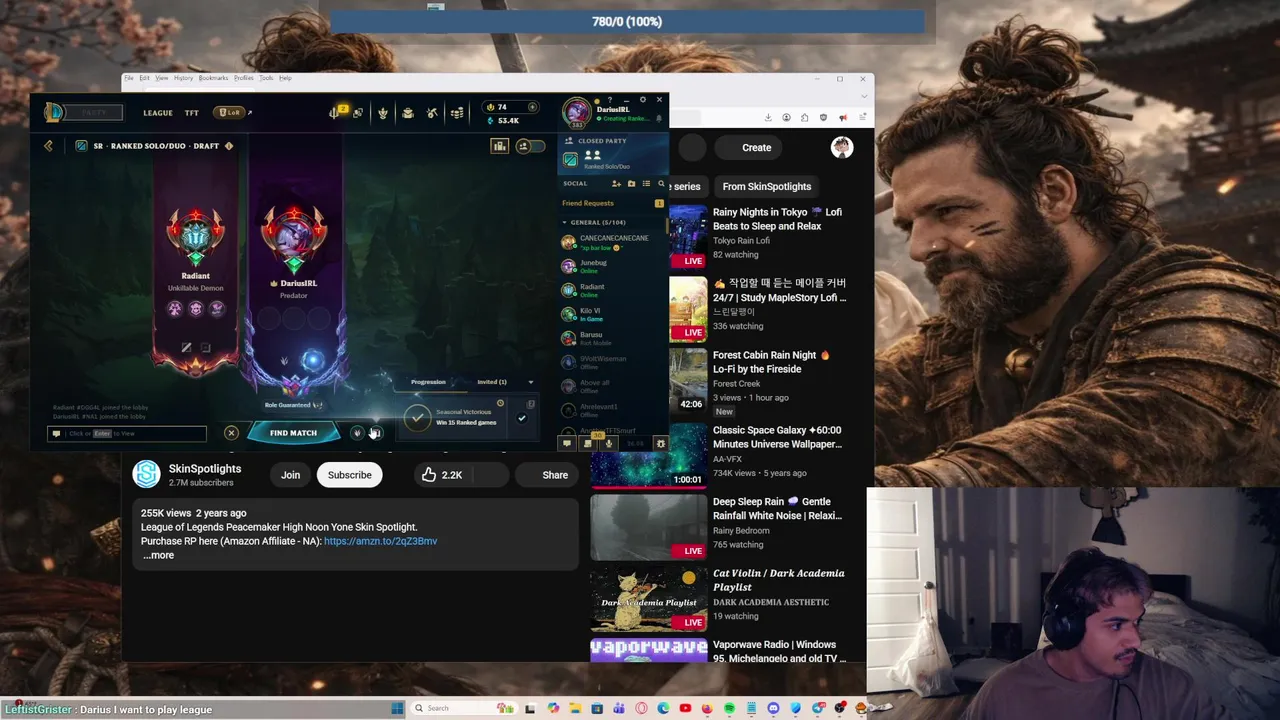This screenshot has width=1280, height=720.
Task: Open the browser File menu
Action: [x=129, y=78]
